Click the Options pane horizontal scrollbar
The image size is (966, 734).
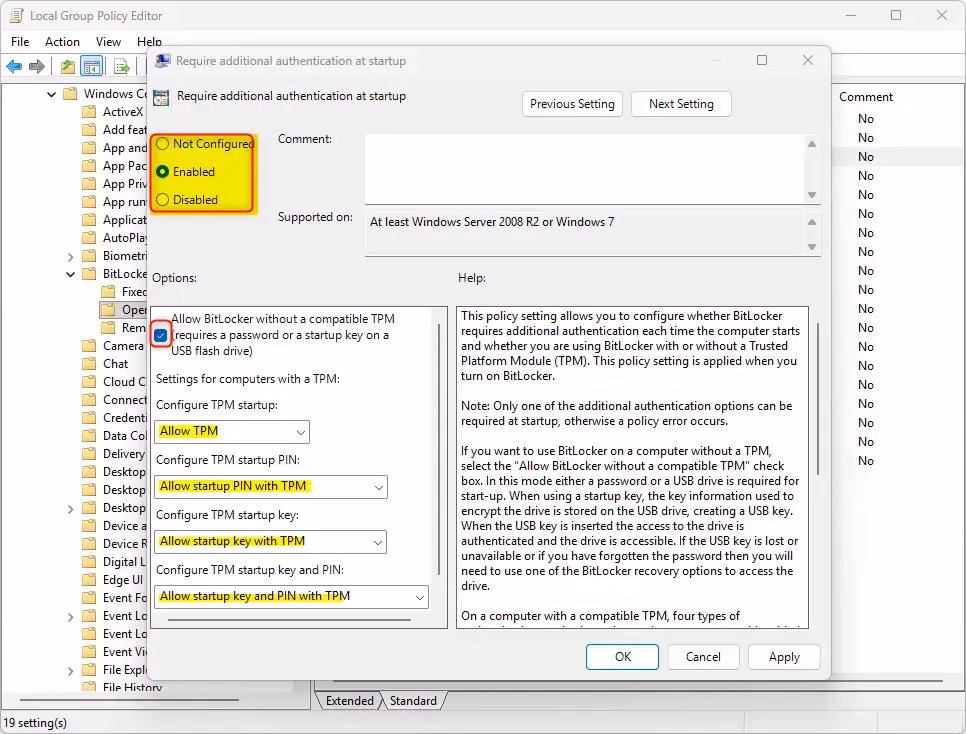[x=289, y=620]
